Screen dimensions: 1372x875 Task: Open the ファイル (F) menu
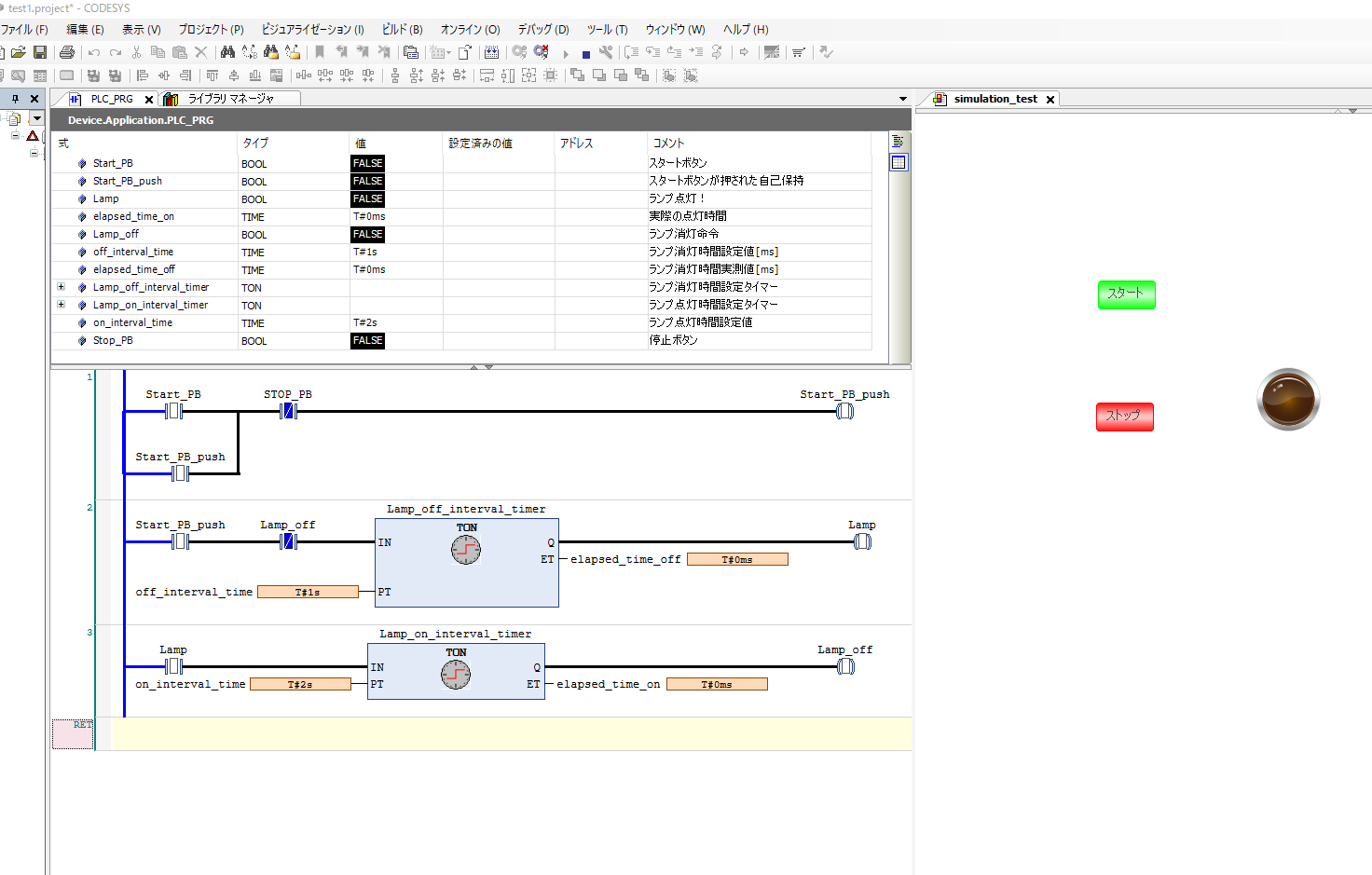click(x=23, y=29)
